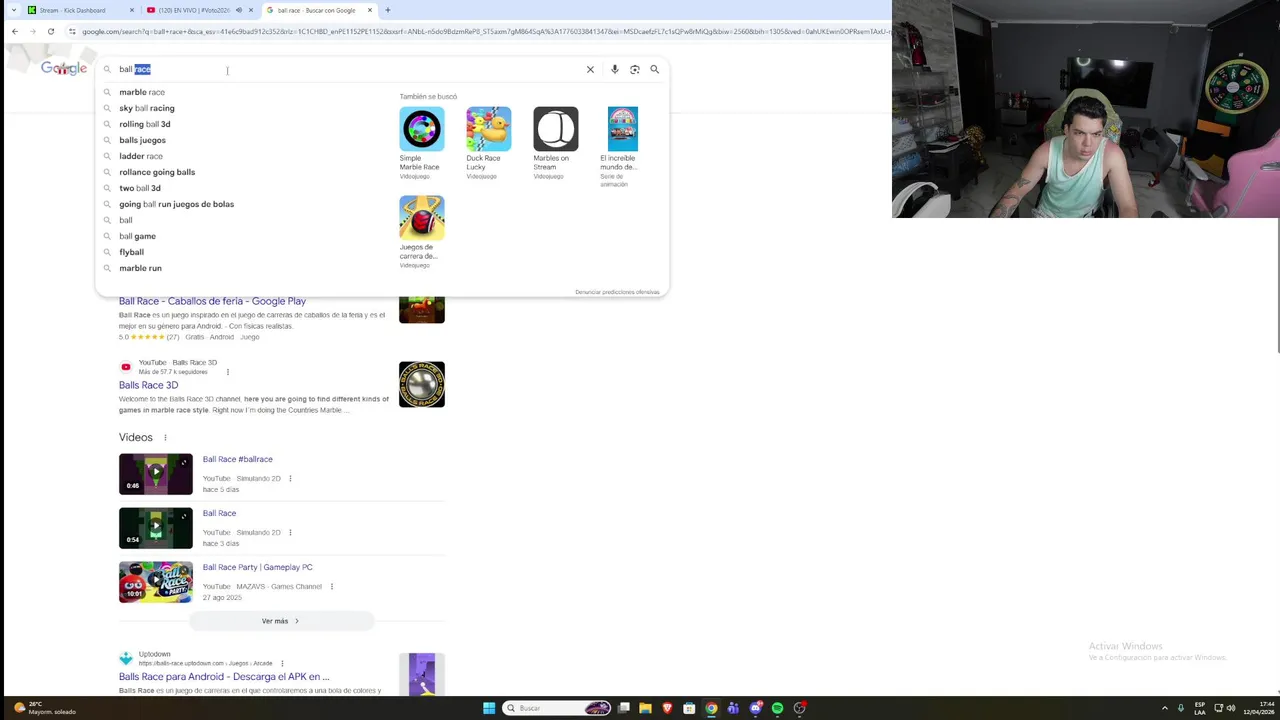1280x720 pixels.
Task: Open the Windows Start menu
Action: click(x=489, y=708)
